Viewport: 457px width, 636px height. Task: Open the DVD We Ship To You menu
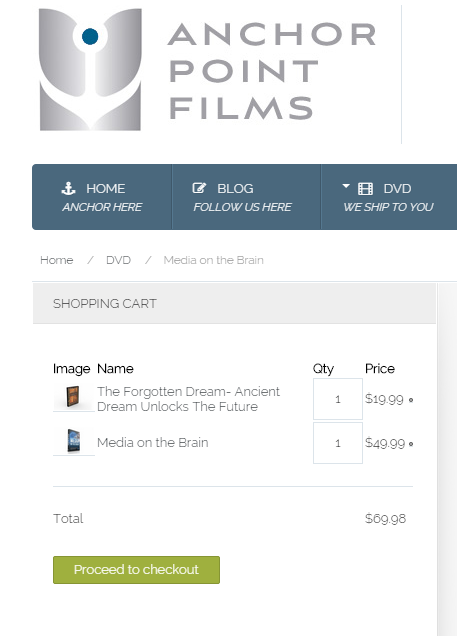(x=389, y=197)
